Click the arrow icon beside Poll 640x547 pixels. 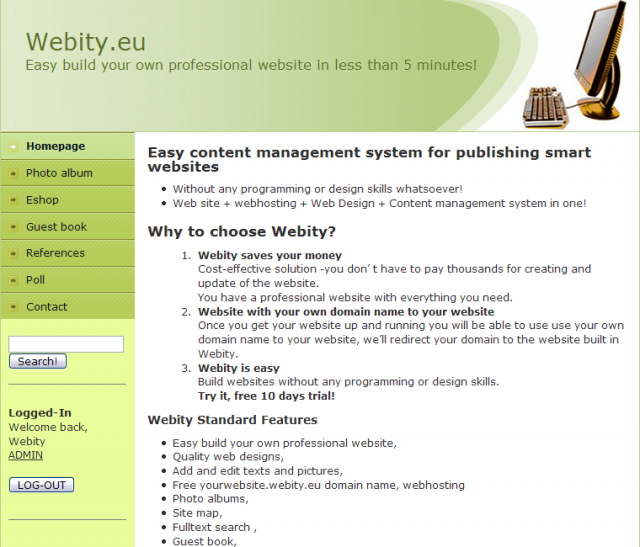coord(13,280)
